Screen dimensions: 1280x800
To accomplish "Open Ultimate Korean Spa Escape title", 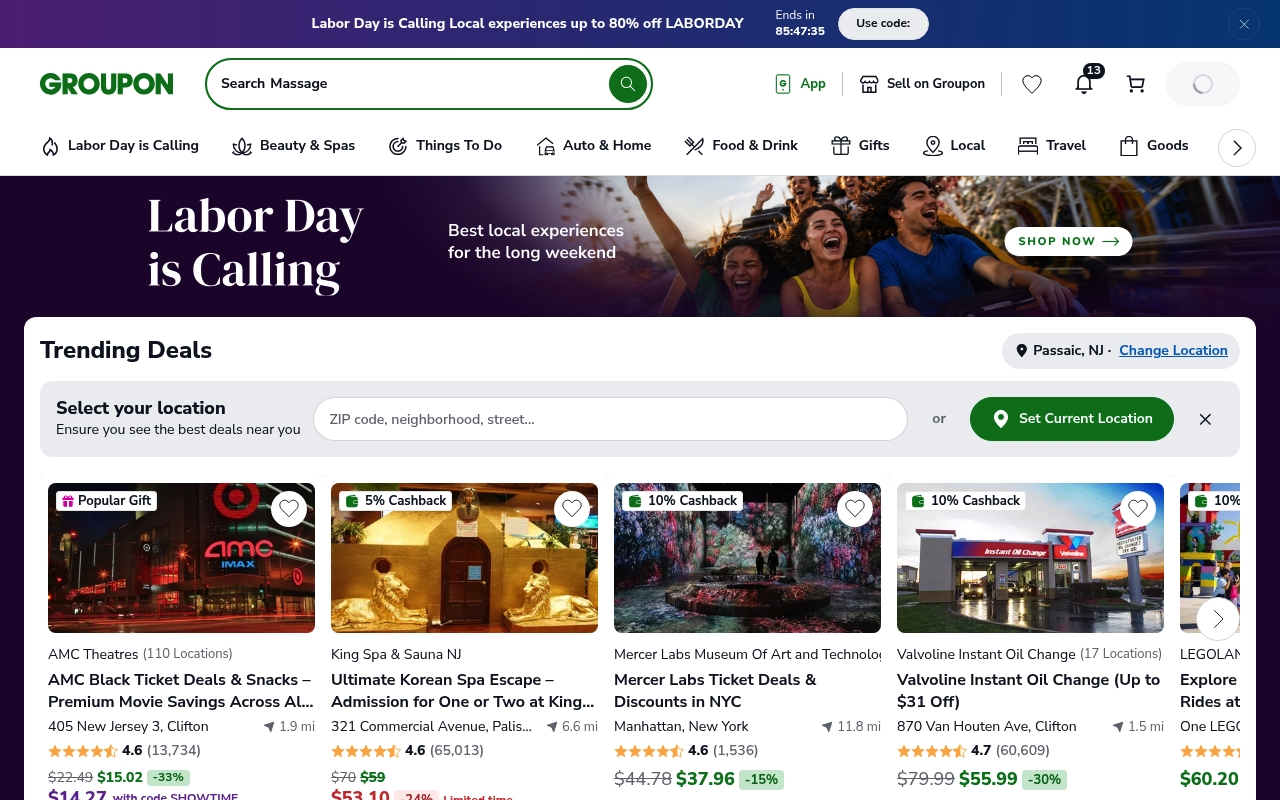I will coord(463,691).
